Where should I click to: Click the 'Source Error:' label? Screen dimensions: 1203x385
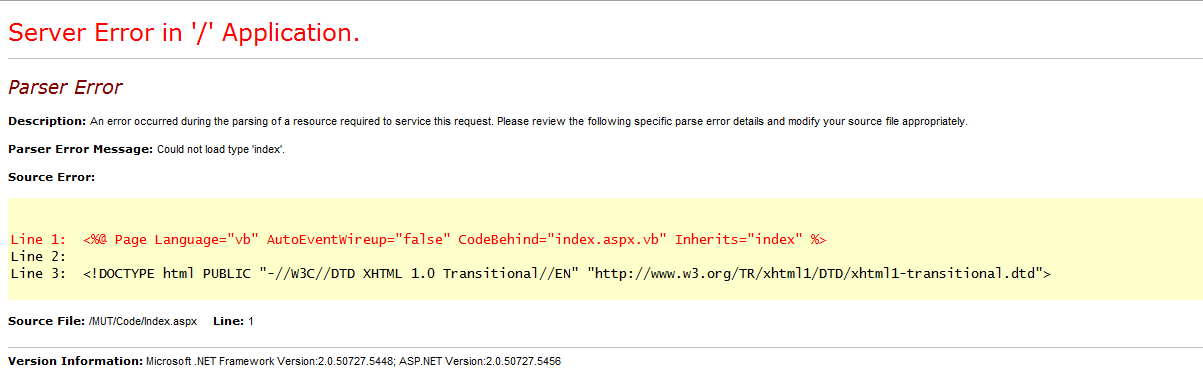51,177
